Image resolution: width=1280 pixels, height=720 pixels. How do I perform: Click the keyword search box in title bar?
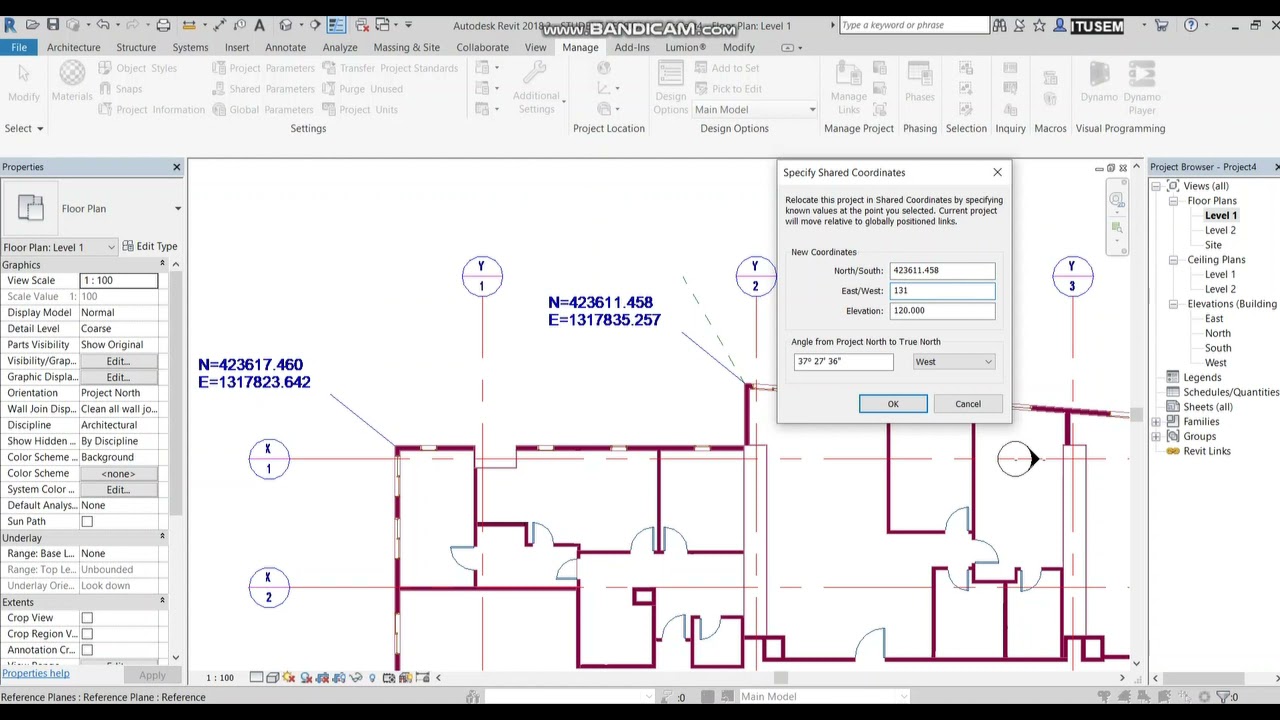[x=913, y=25]
